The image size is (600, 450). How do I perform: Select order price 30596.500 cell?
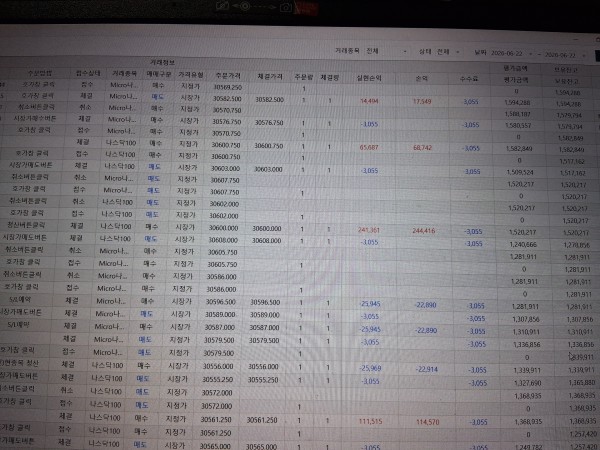221,302
